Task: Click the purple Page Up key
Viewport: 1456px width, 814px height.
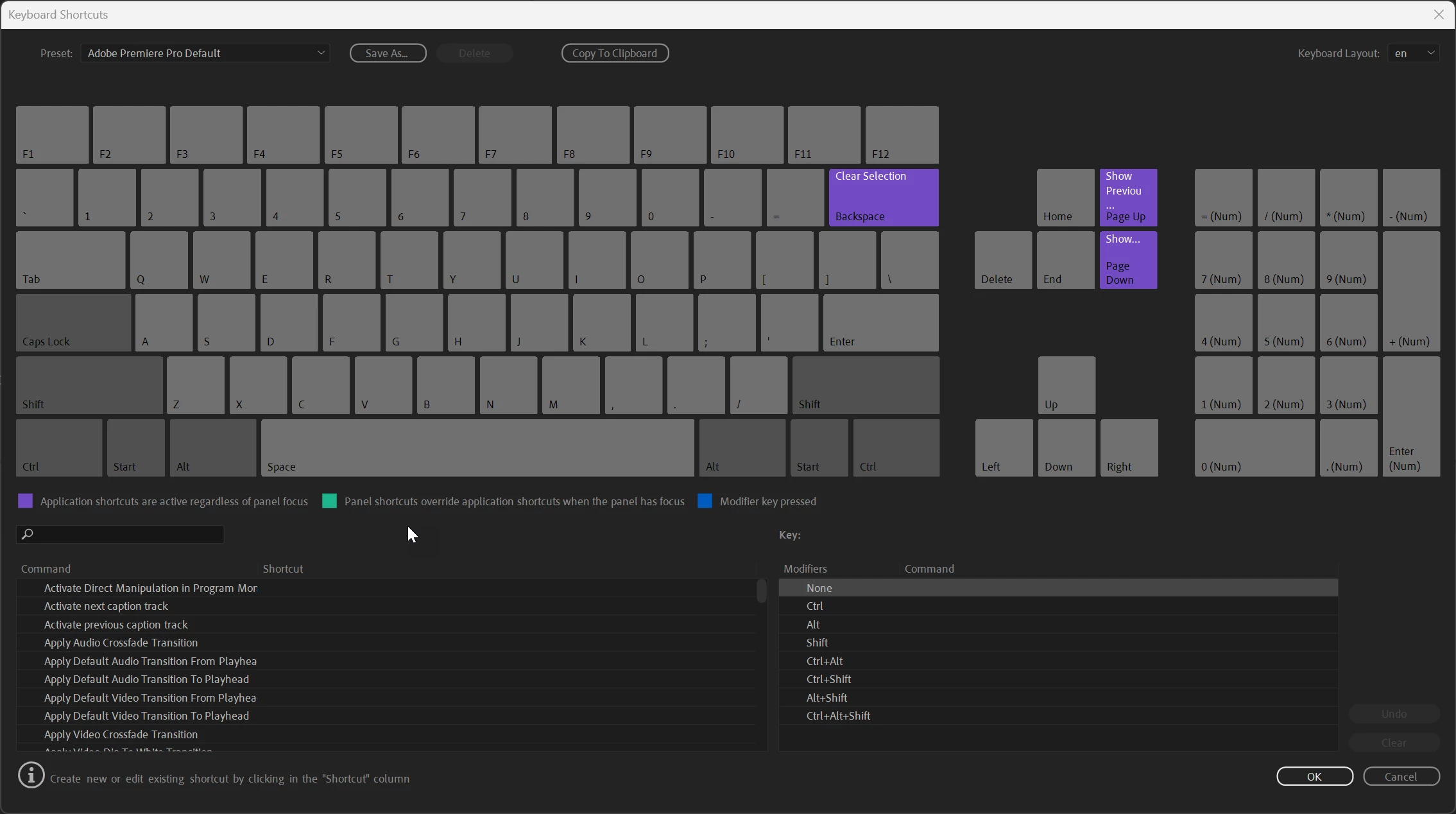Action: click(x=1127, y=197)
